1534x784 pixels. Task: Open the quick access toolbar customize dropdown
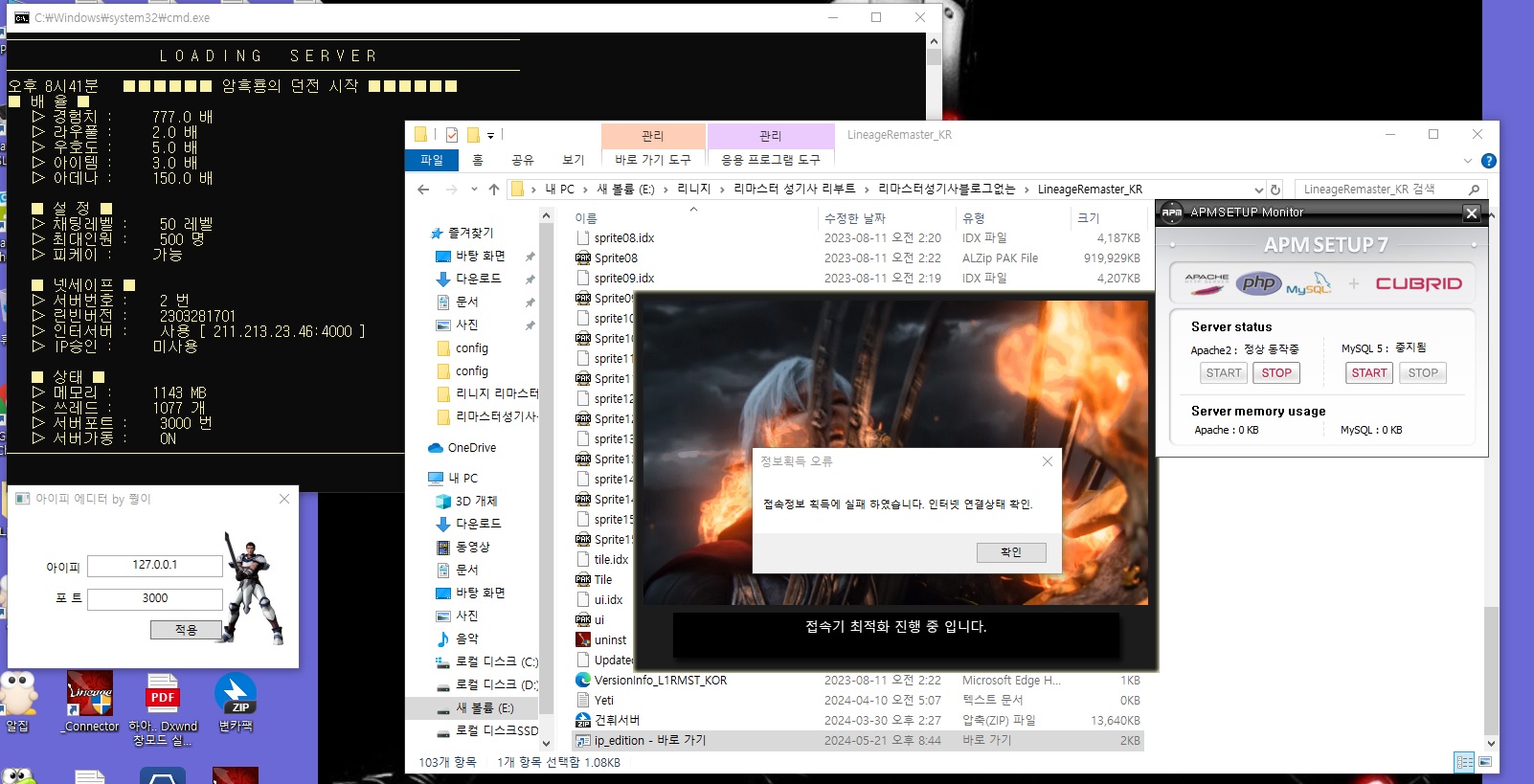coord(490,135)
